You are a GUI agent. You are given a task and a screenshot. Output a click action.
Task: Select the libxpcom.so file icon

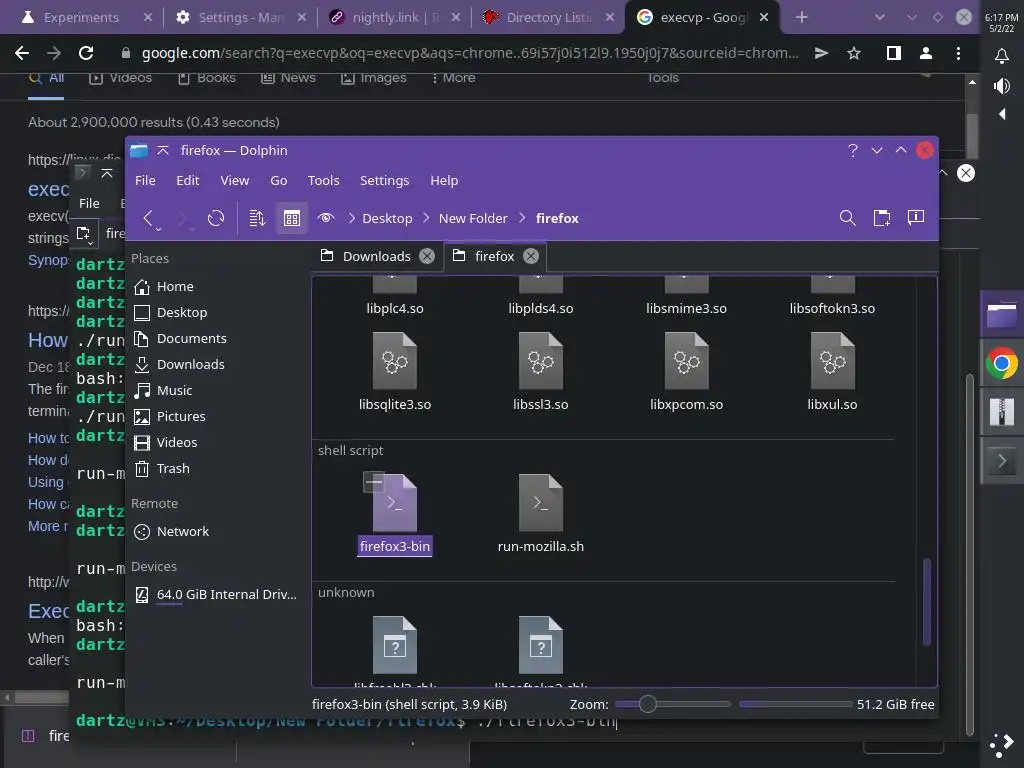(x=686, y=361)
